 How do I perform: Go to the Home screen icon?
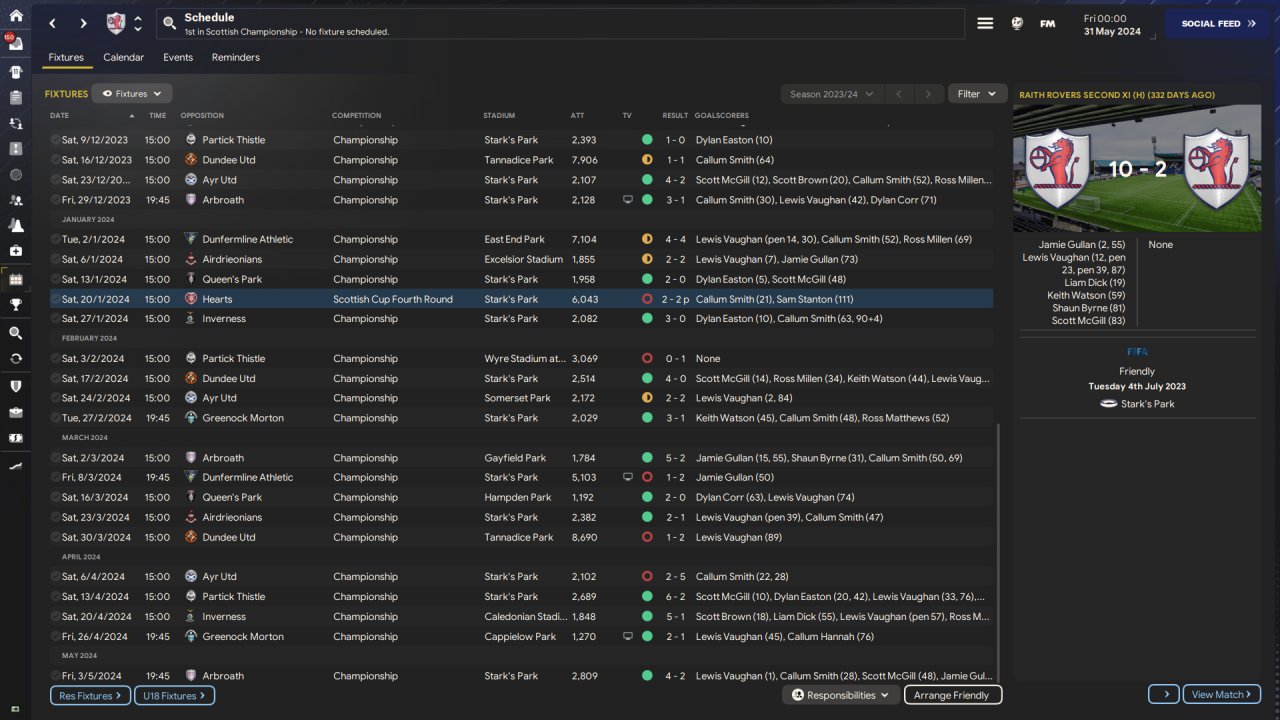click(15, 16)
